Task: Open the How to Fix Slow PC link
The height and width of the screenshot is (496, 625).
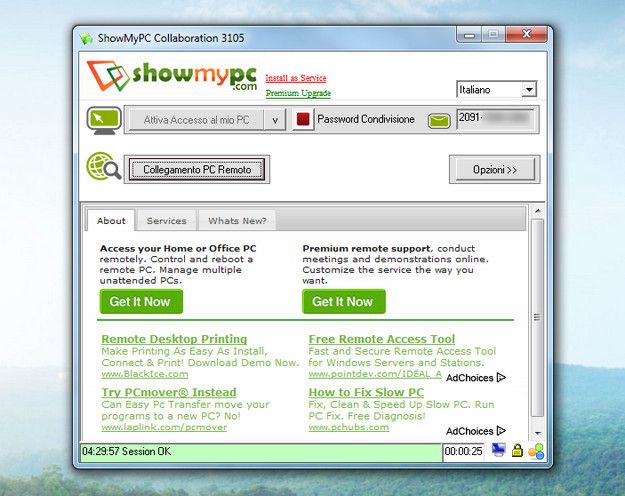Action: [x=366, y=392]
